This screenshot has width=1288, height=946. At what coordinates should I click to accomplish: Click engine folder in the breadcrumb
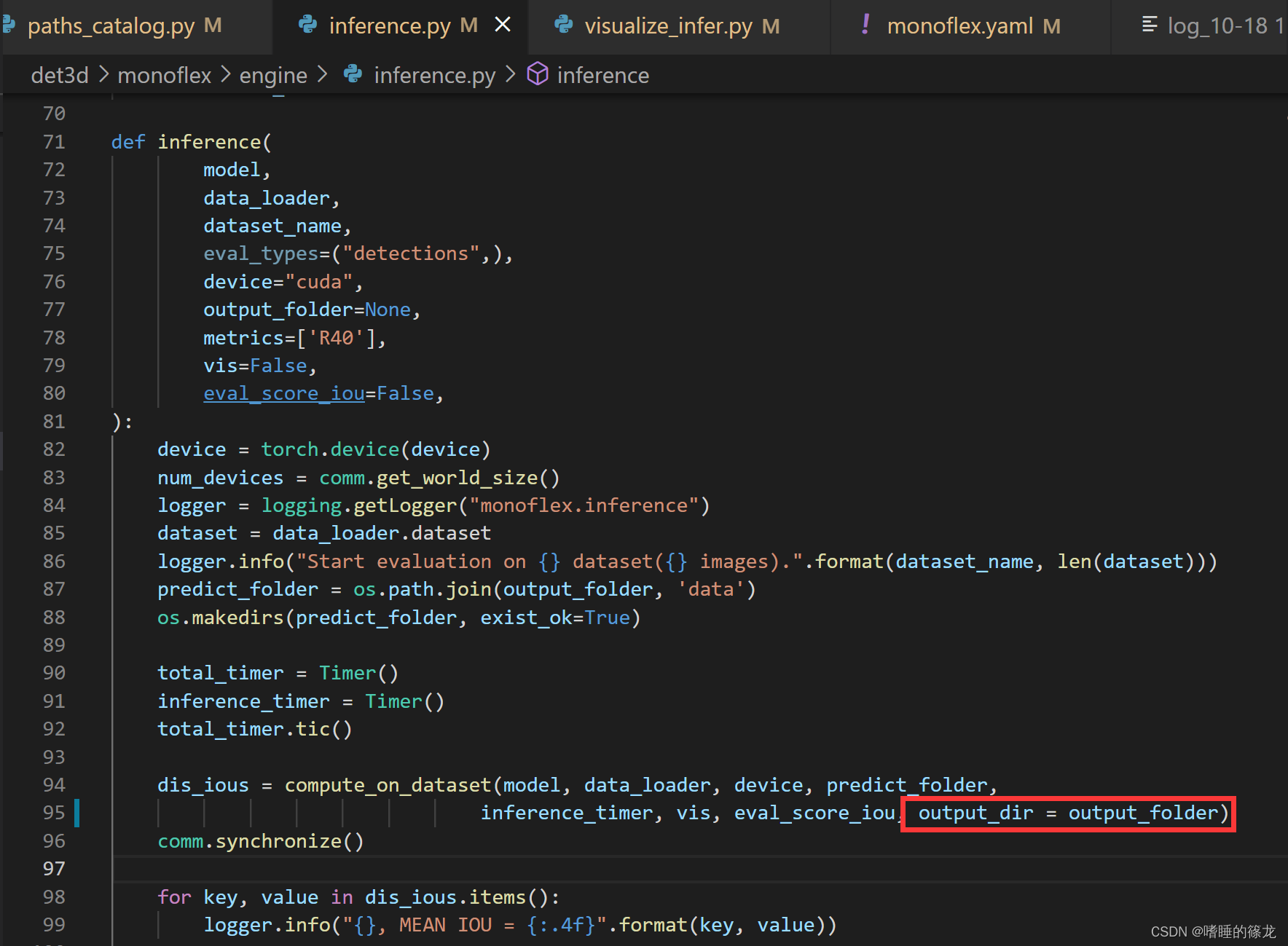pos(273,75)
